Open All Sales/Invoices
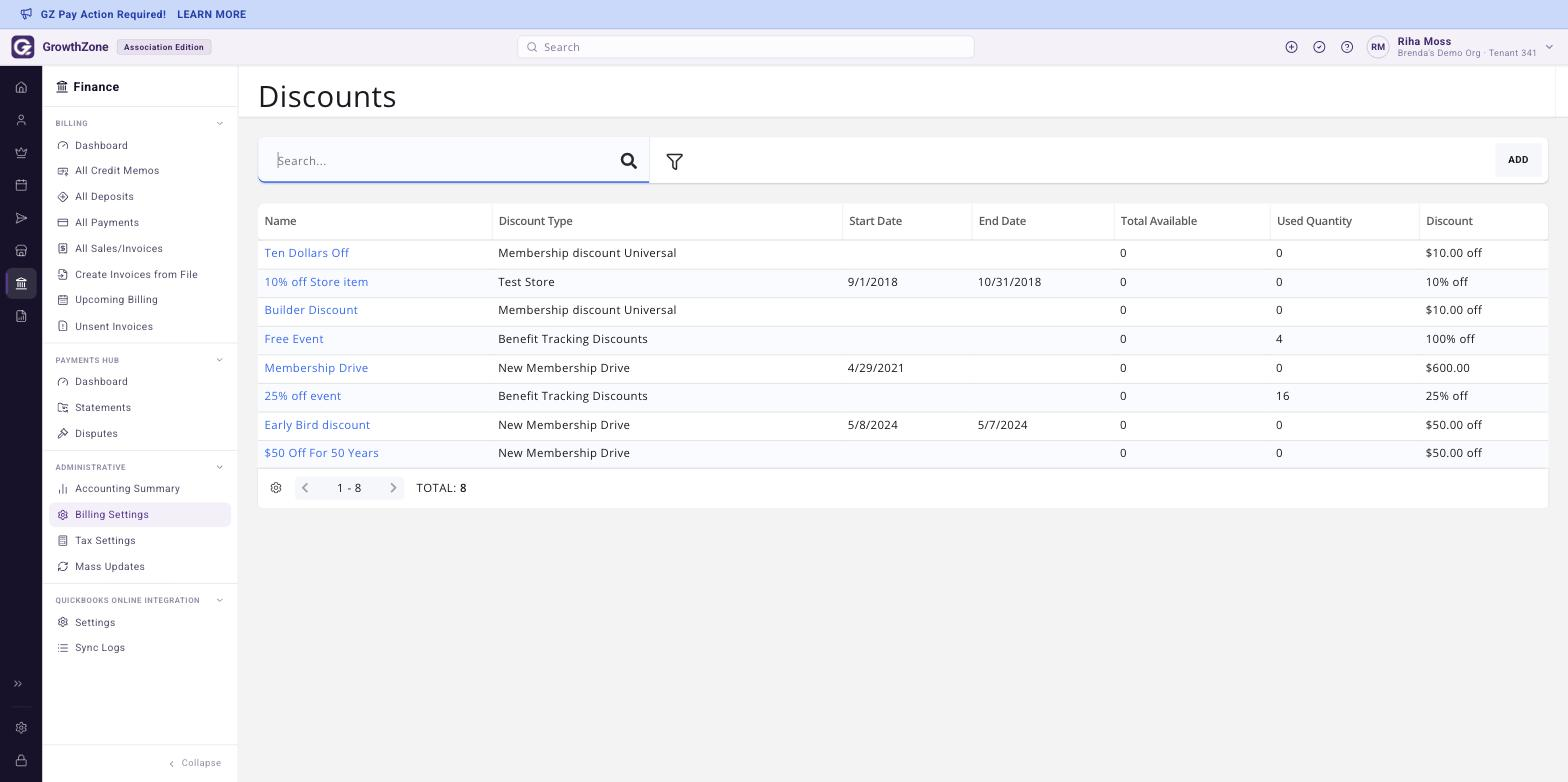 (x=119, y=249)
